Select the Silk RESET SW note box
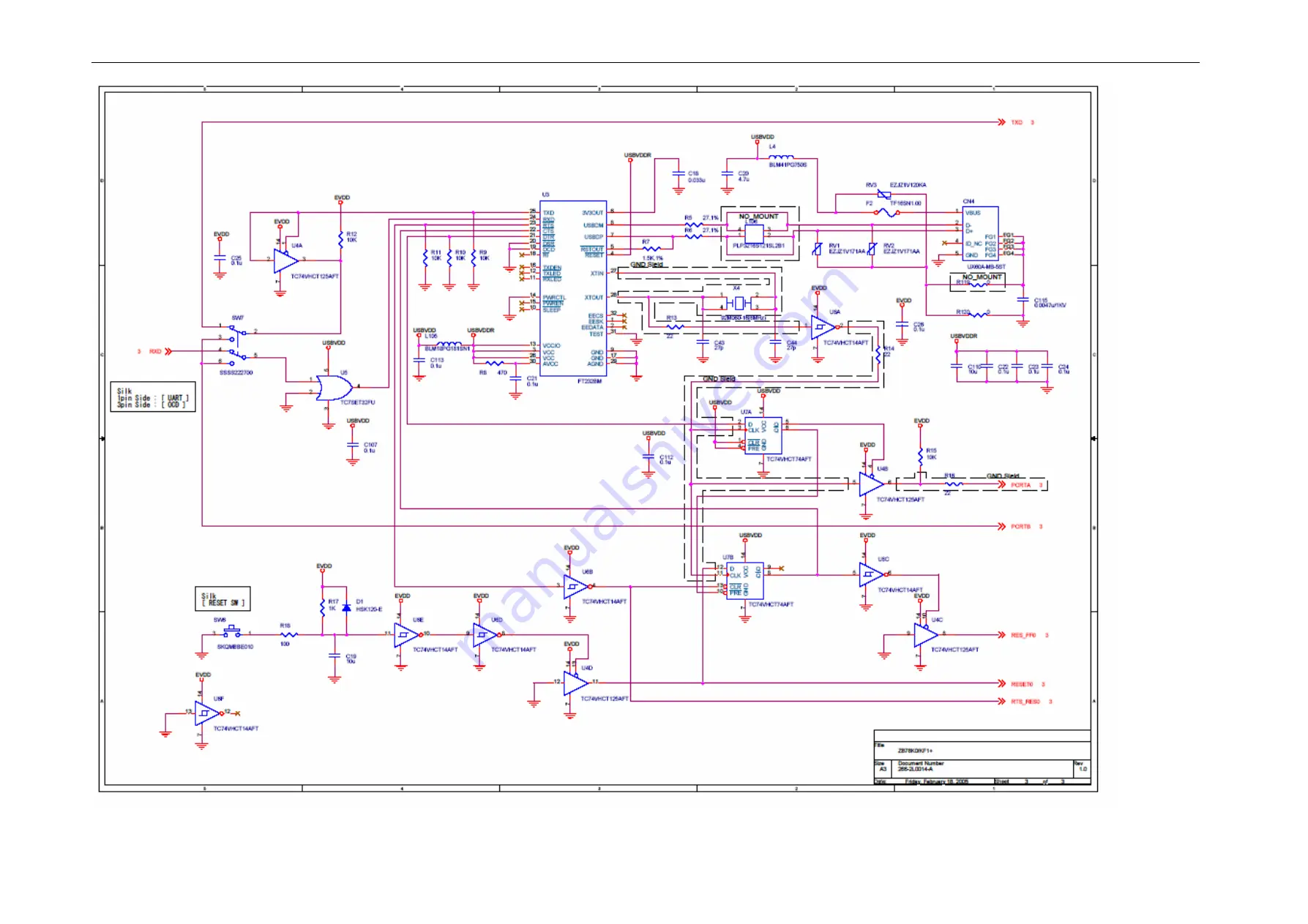 (x=223, y=599)
